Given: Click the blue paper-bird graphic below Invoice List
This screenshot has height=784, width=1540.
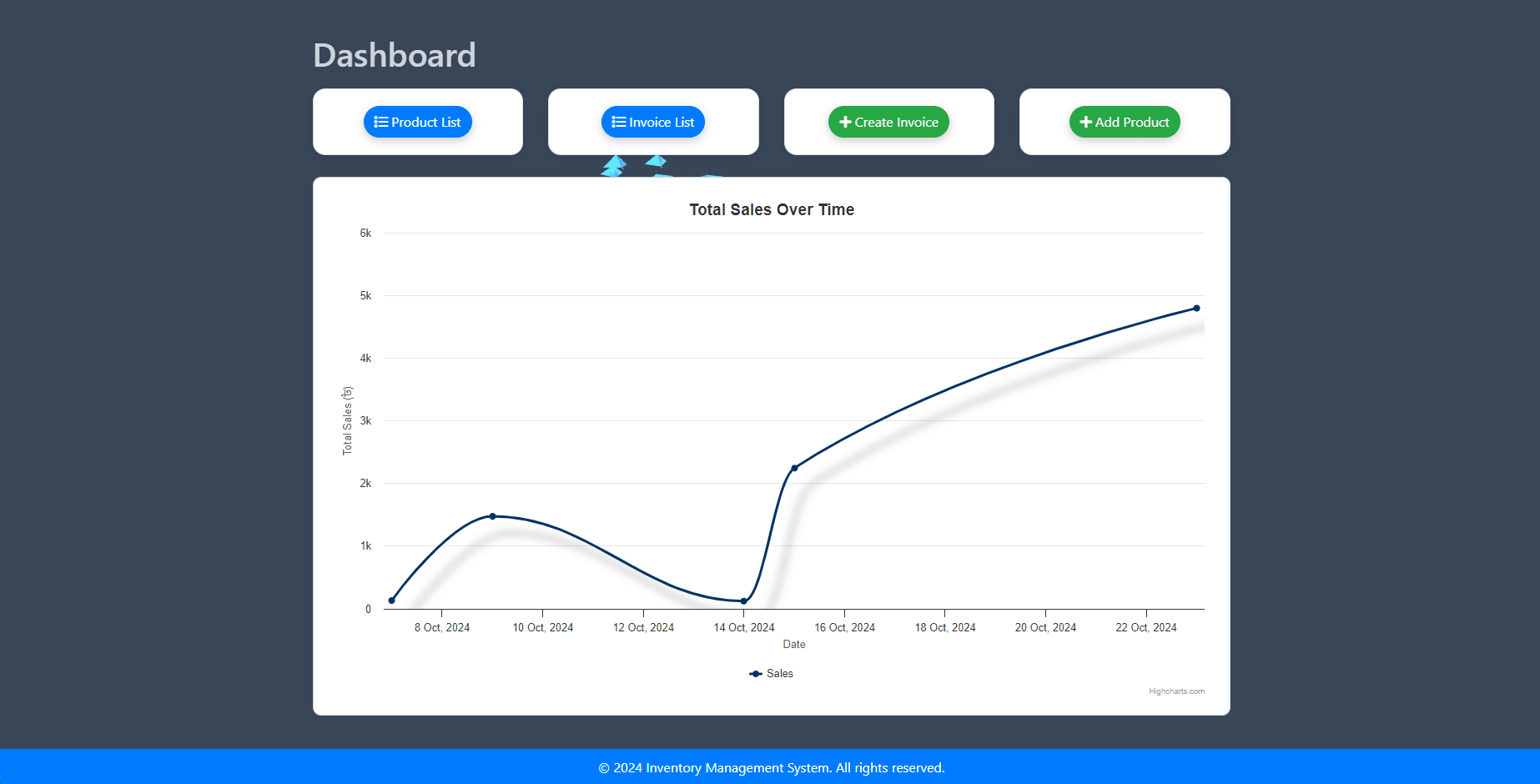Looking at the screenshot, I should (615, 165).
